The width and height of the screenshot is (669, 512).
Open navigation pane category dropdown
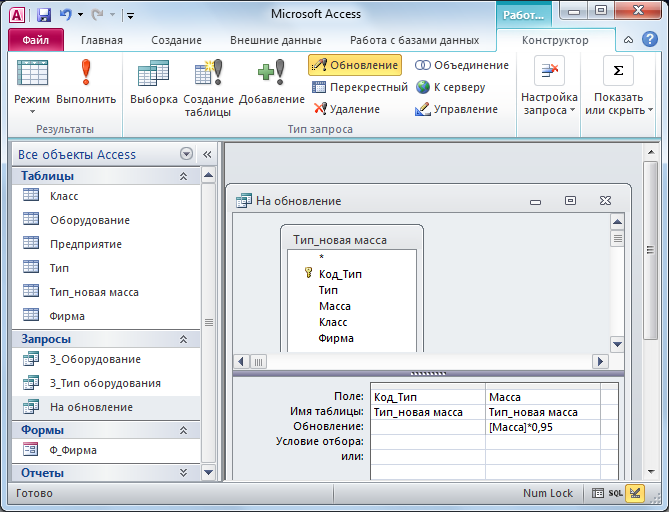(x=186, y=154)
